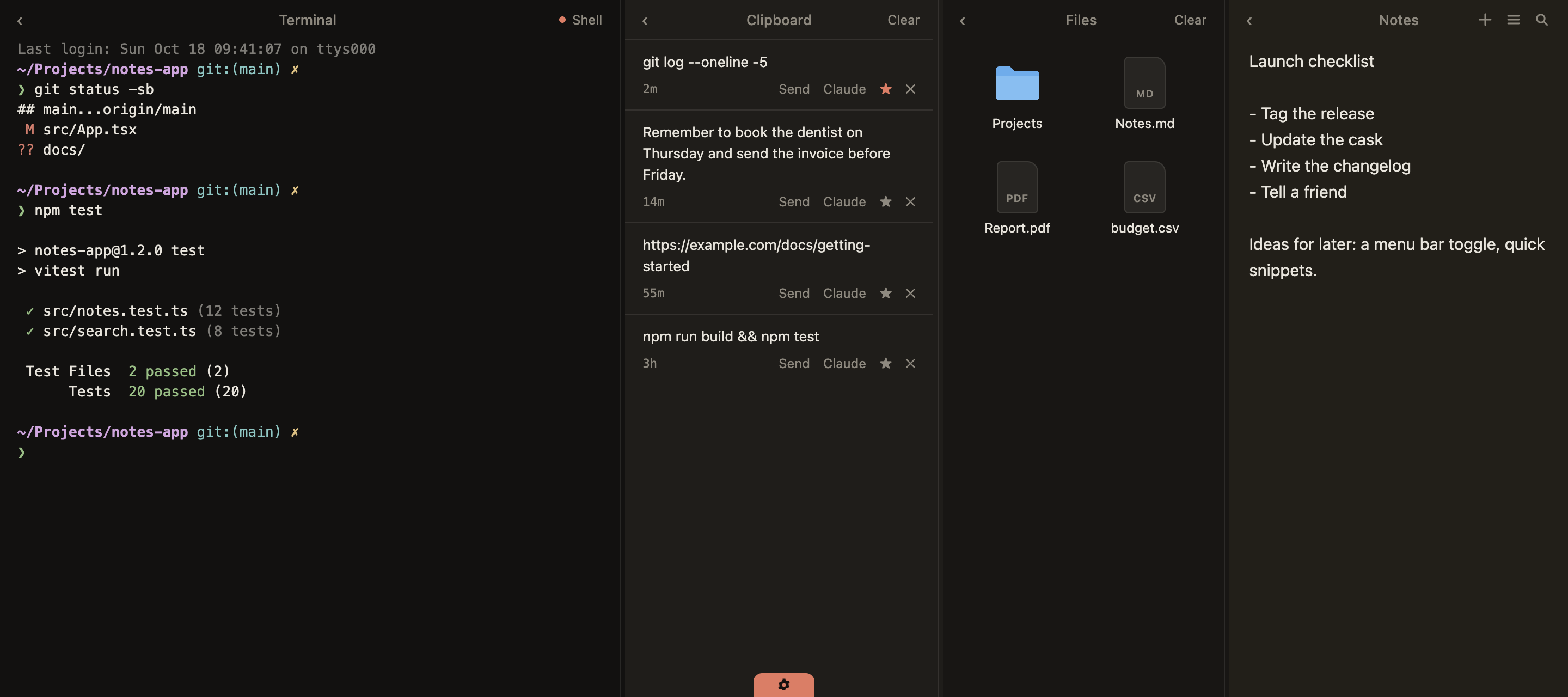Click 'src/App.tsx' in terminal output
The width and height of the screenshot is (1568, 697).
click(x=89, y=130)
